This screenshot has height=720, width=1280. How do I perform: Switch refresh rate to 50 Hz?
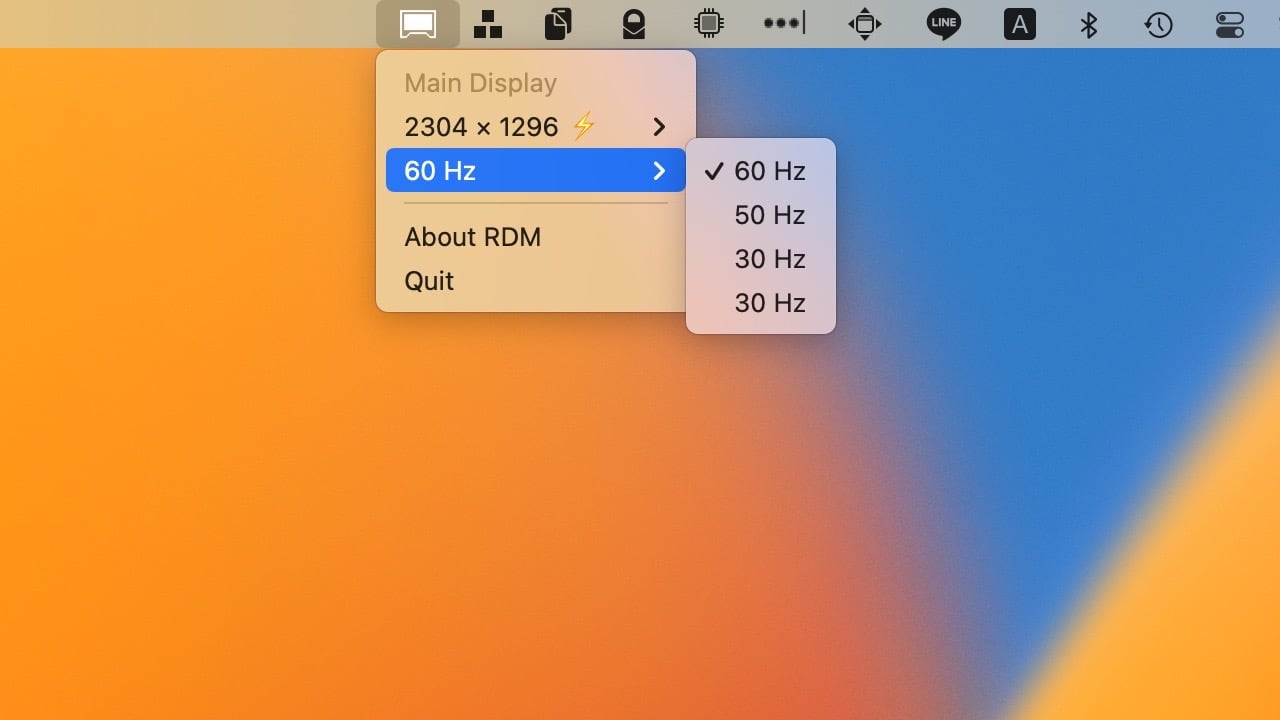(x=761, y=215)
